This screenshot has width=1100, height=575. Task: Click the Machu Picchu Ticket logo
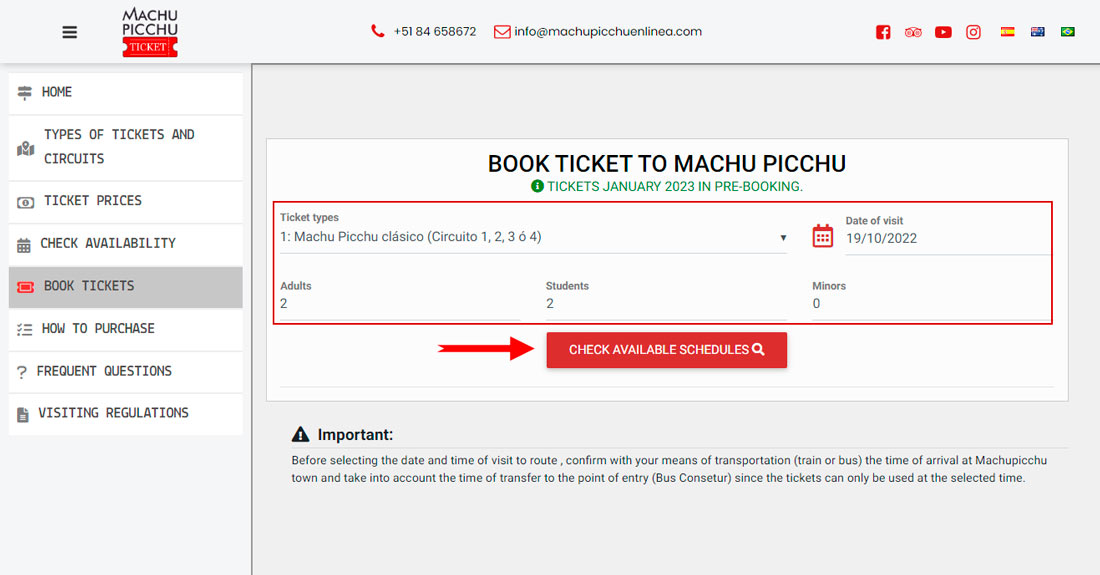(x=150, y=32)
